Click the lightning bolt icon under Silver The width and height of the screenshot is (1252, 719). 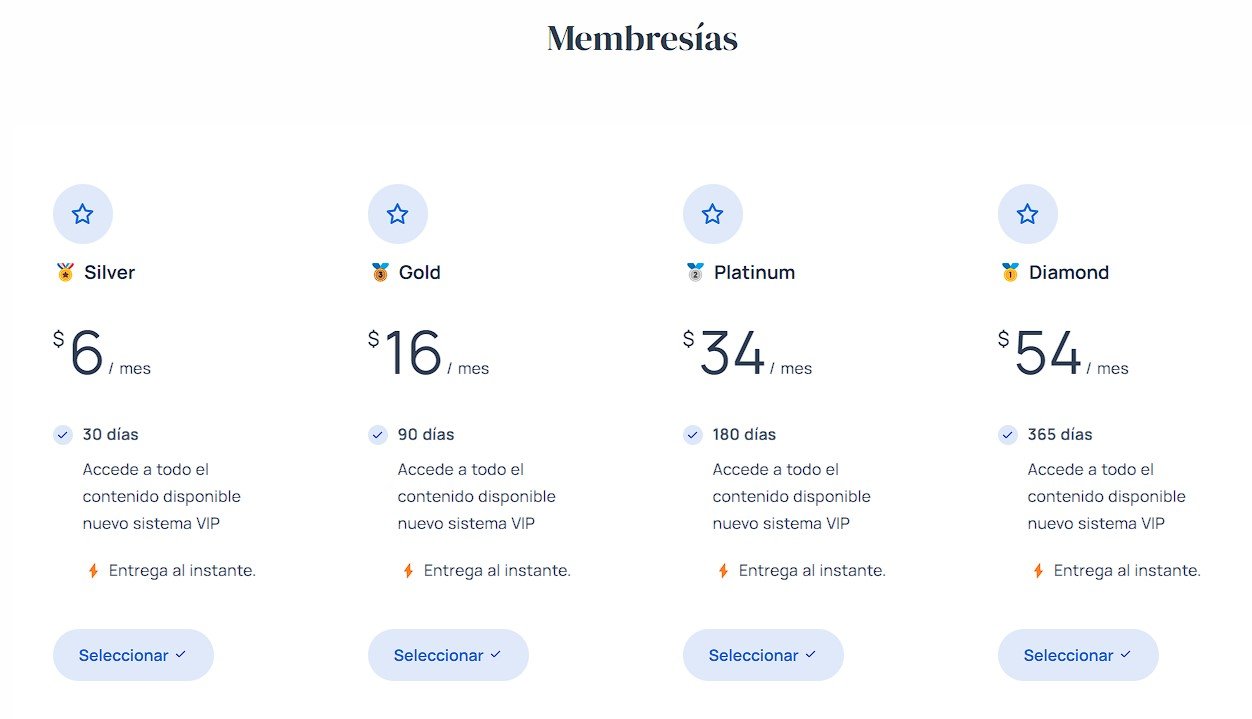(93, 571)
